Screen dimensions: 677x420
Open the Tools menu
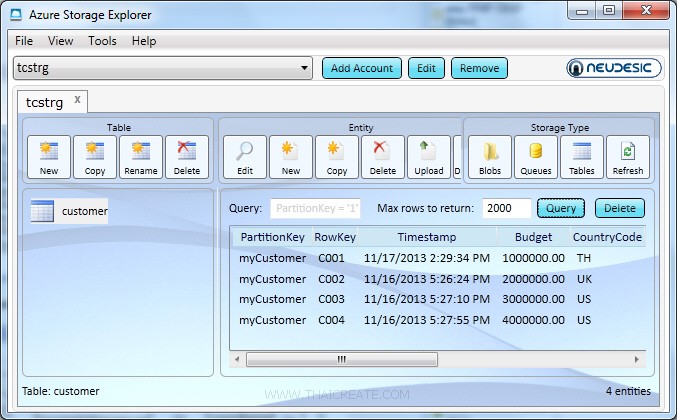pos(102,41)
